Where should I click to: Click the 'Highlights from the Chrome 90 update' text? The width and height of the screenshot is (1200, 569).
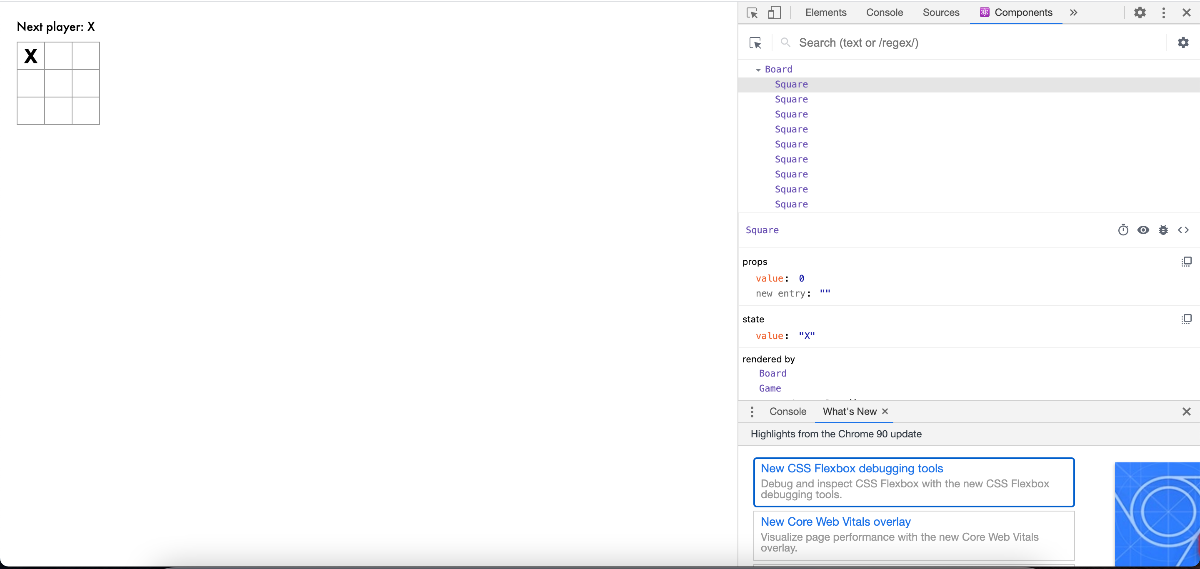click(x=836, y=434)
